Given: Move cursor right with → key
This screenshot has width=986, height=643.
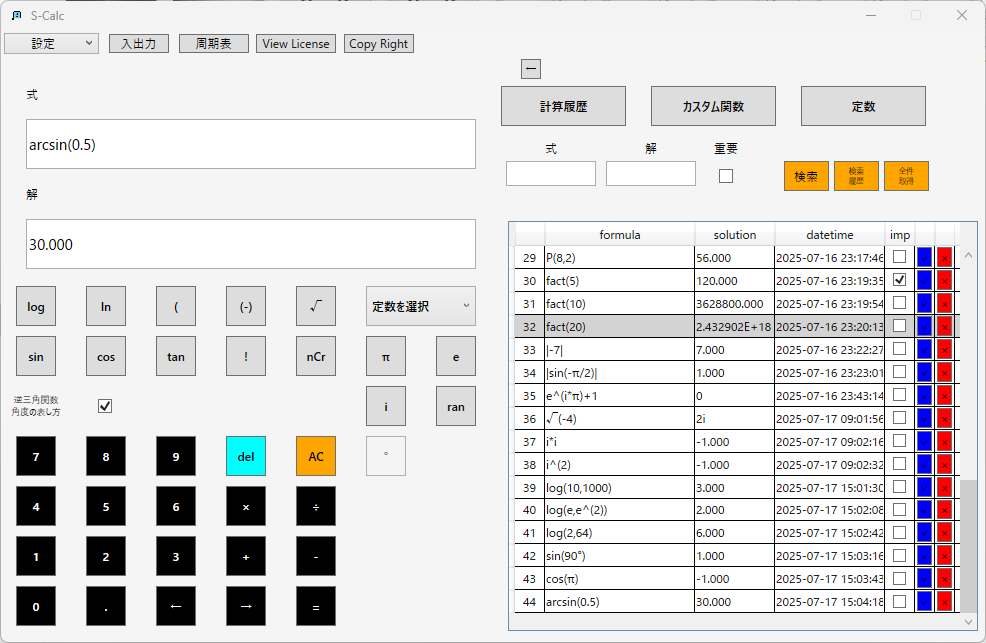Looking at the screenshot, I should coord(246,606).
